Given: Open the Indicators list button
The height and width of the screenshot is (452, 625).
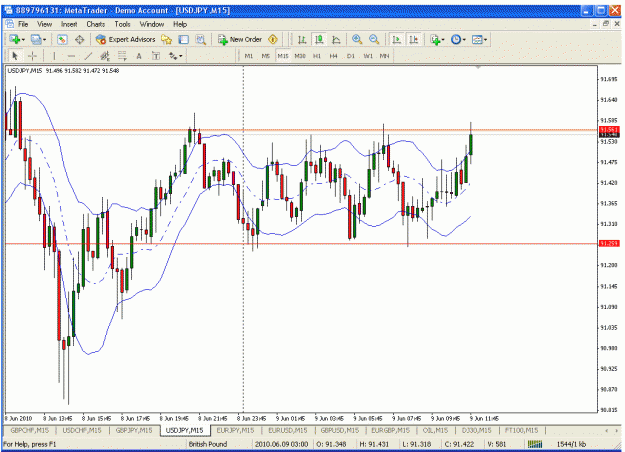Looking at the screenshot, I should click(x=435, y=39).
